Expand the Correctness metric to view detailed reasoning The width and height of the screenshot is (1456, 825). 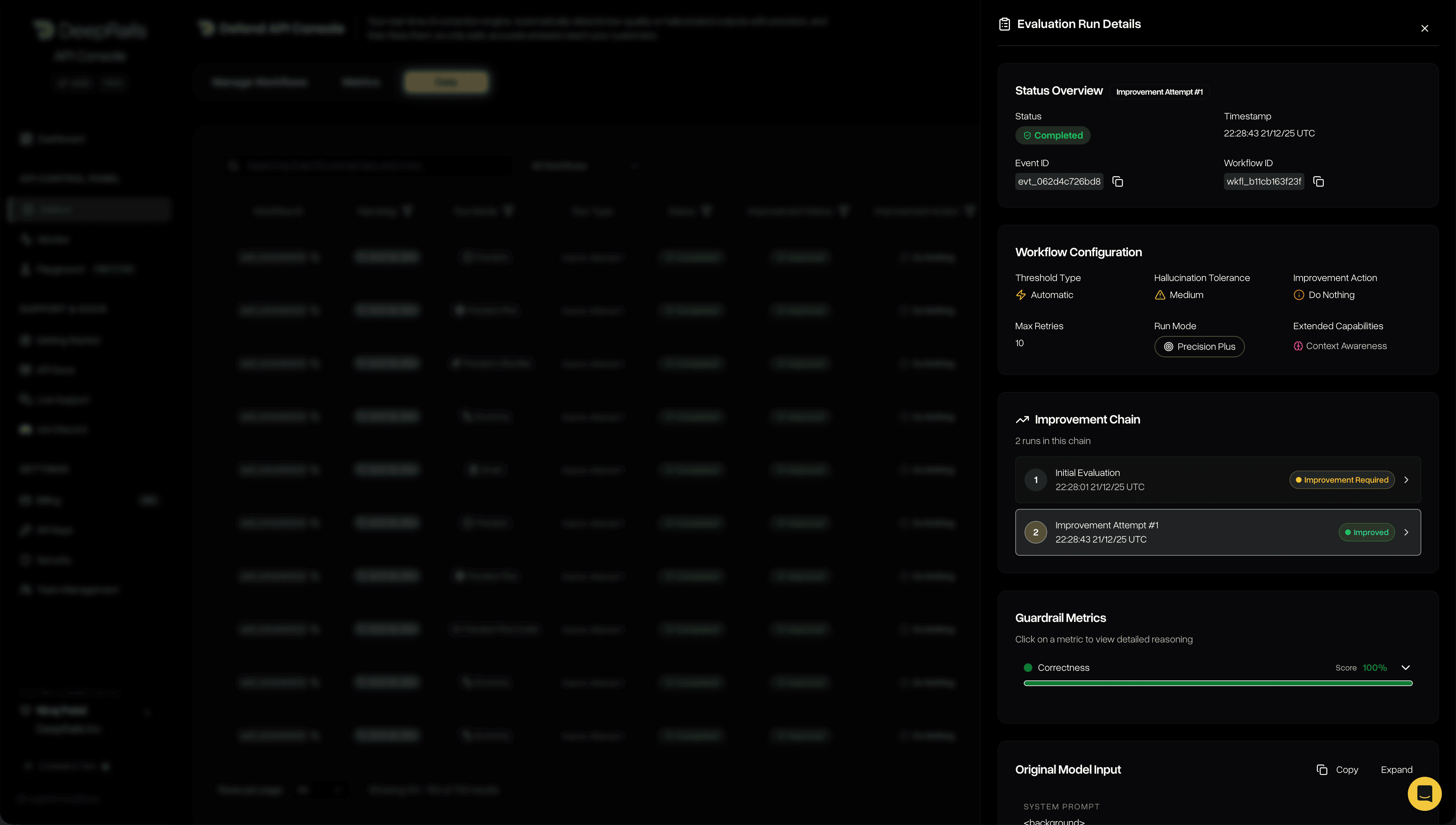pyautogui.click(x=1406, y=668)
